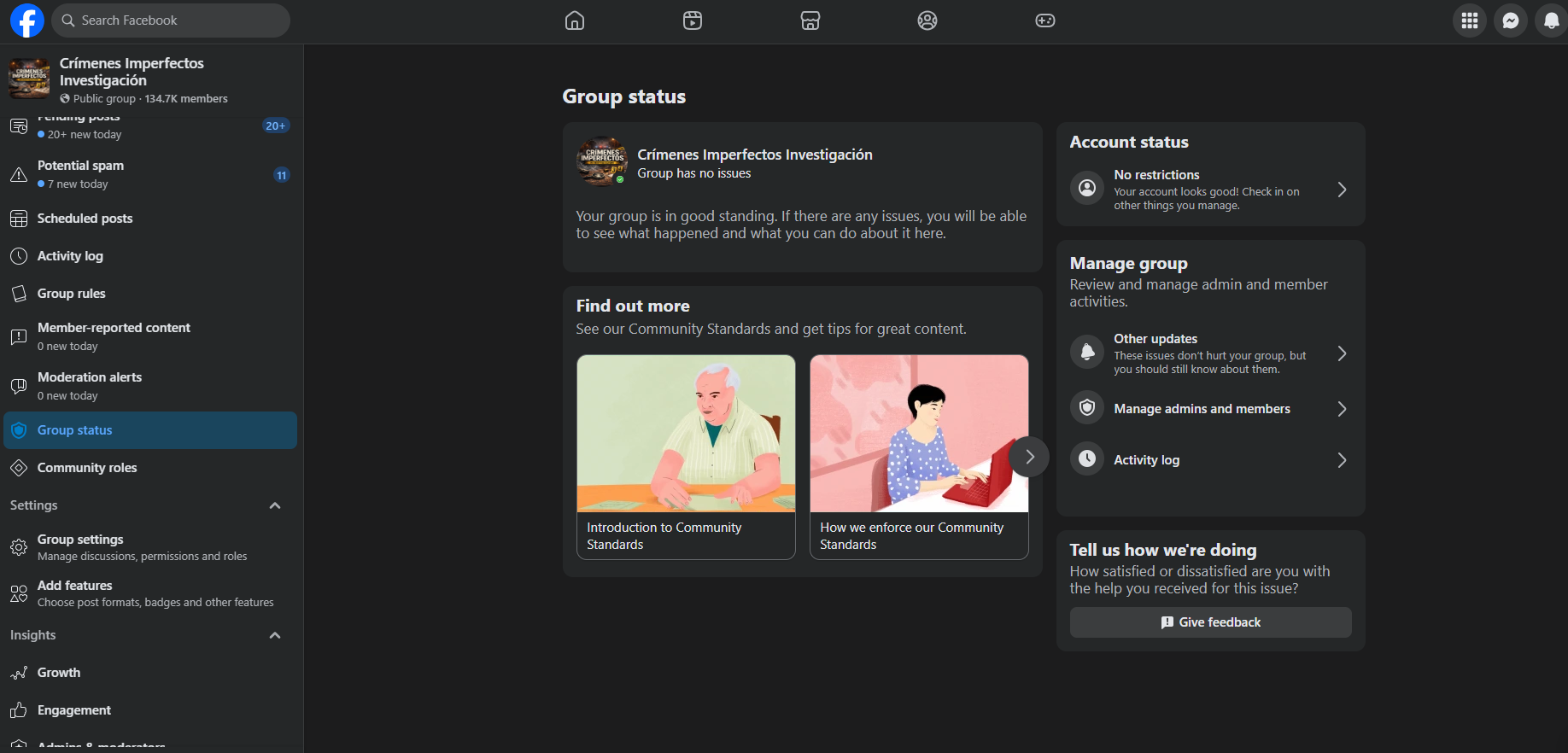Click the Potential spam warning icon
The width and height of the screenshot is (1568, 753).
[x=19, y=175]
